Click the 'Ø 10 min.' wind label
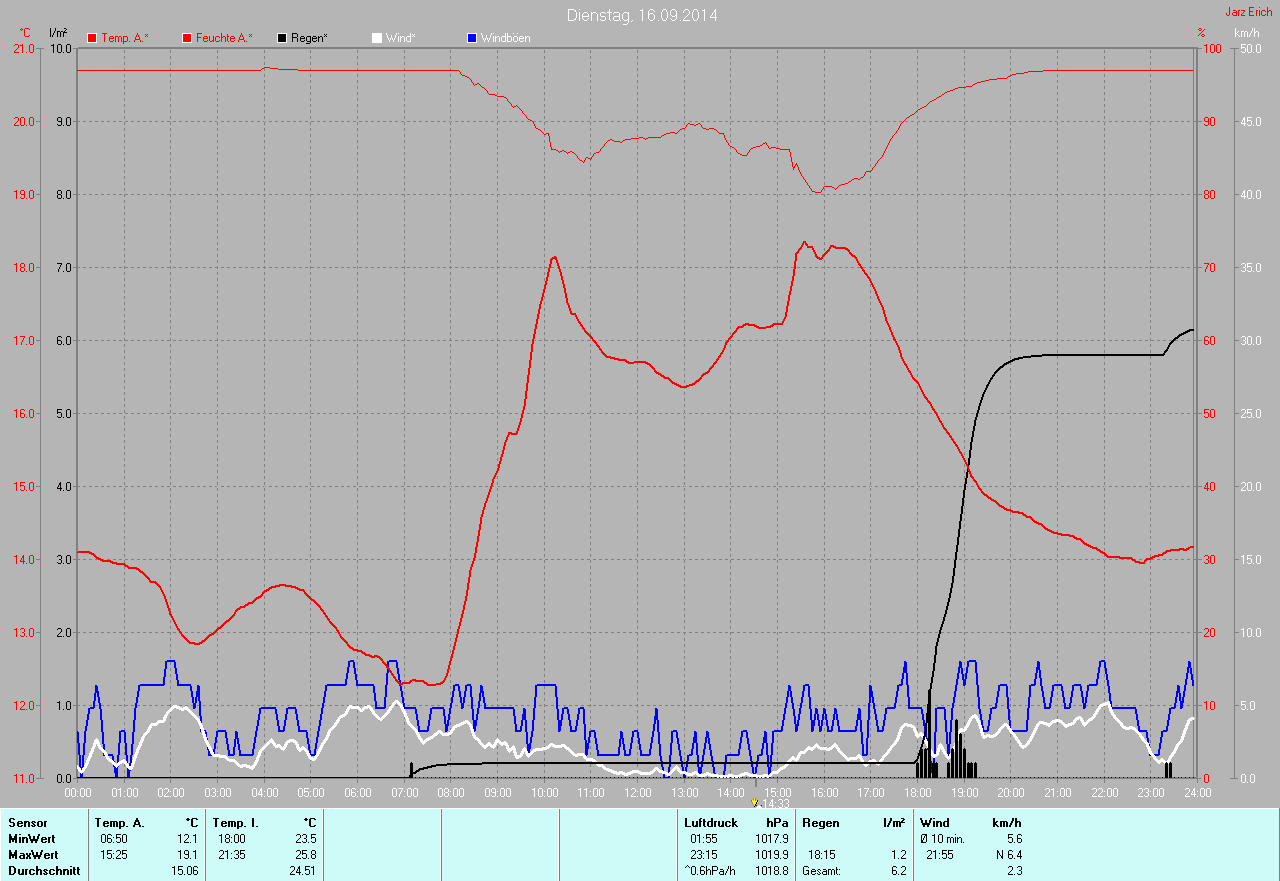Image resolution: width=1280 pixels, height=881 pixels. [x=944, y=838]
